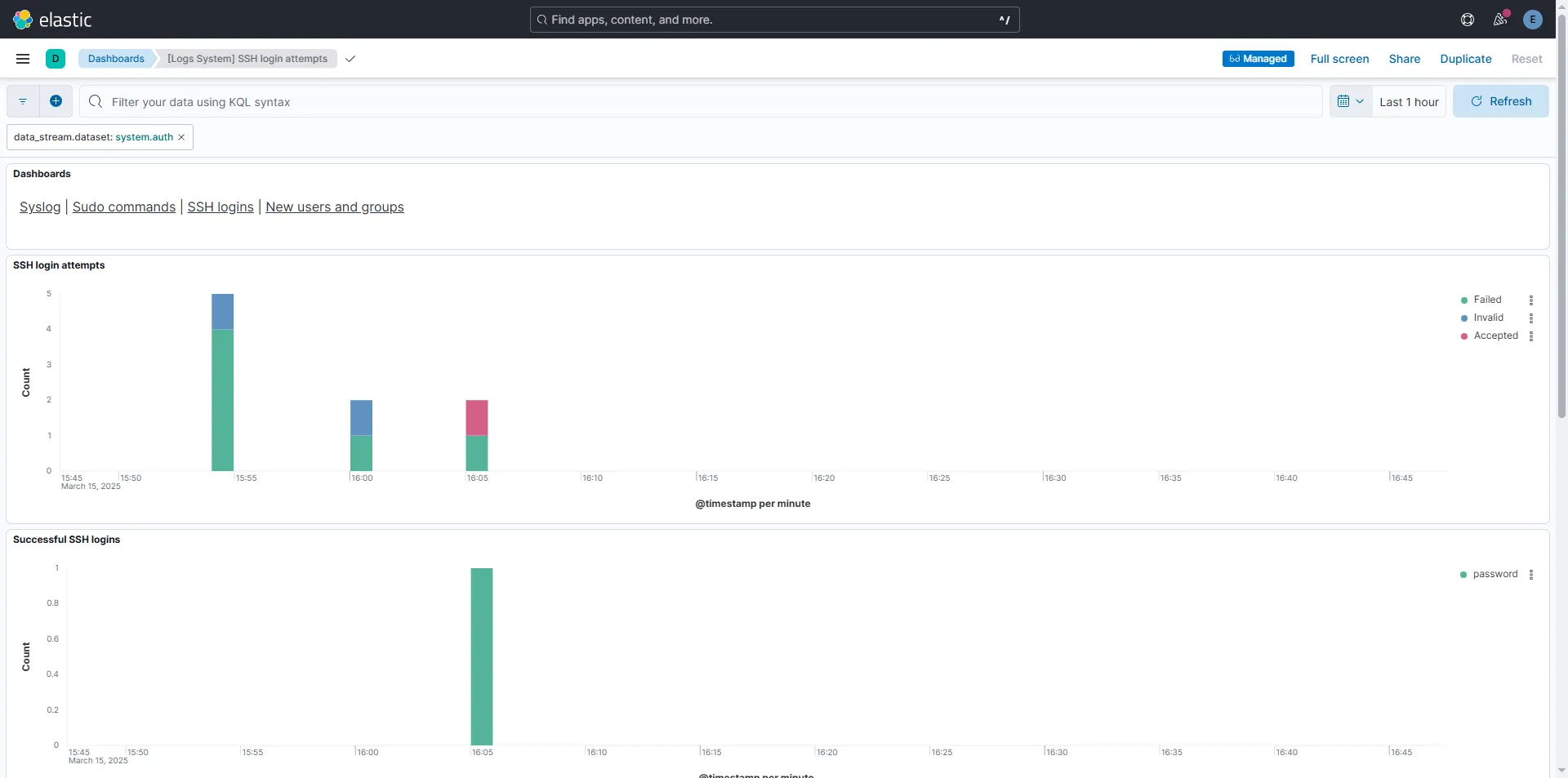Go to Dashboards breadcrumb
The width and height of the screenshot is (1568, 778).
pyautogui.click(x=116, y=59)
